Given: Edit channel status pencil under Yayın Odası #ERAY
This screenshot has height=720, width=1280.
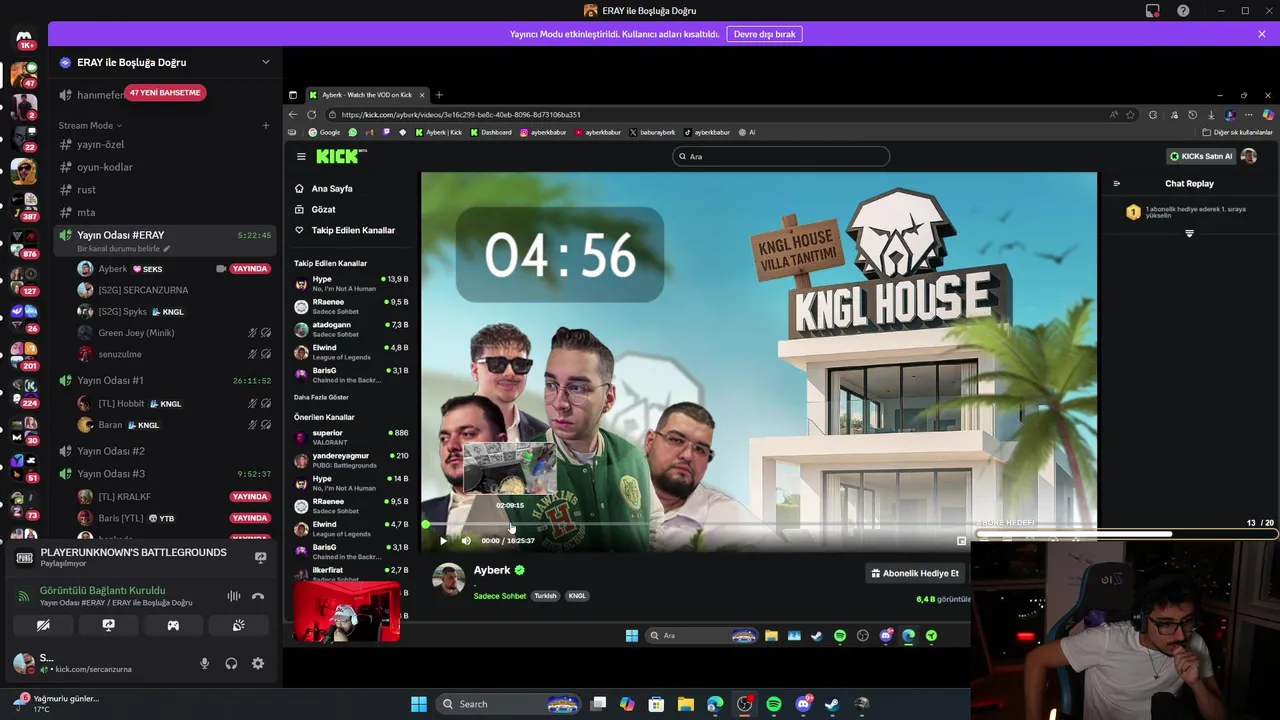Looking at the screenshot, I should [167, 249].
